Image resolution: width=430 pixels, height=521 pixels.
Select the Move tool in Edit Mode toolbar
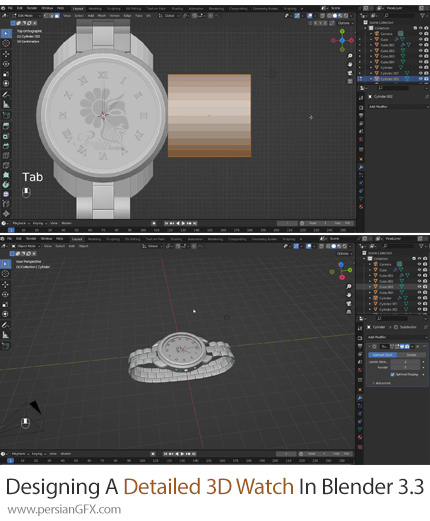pos(6,54)
